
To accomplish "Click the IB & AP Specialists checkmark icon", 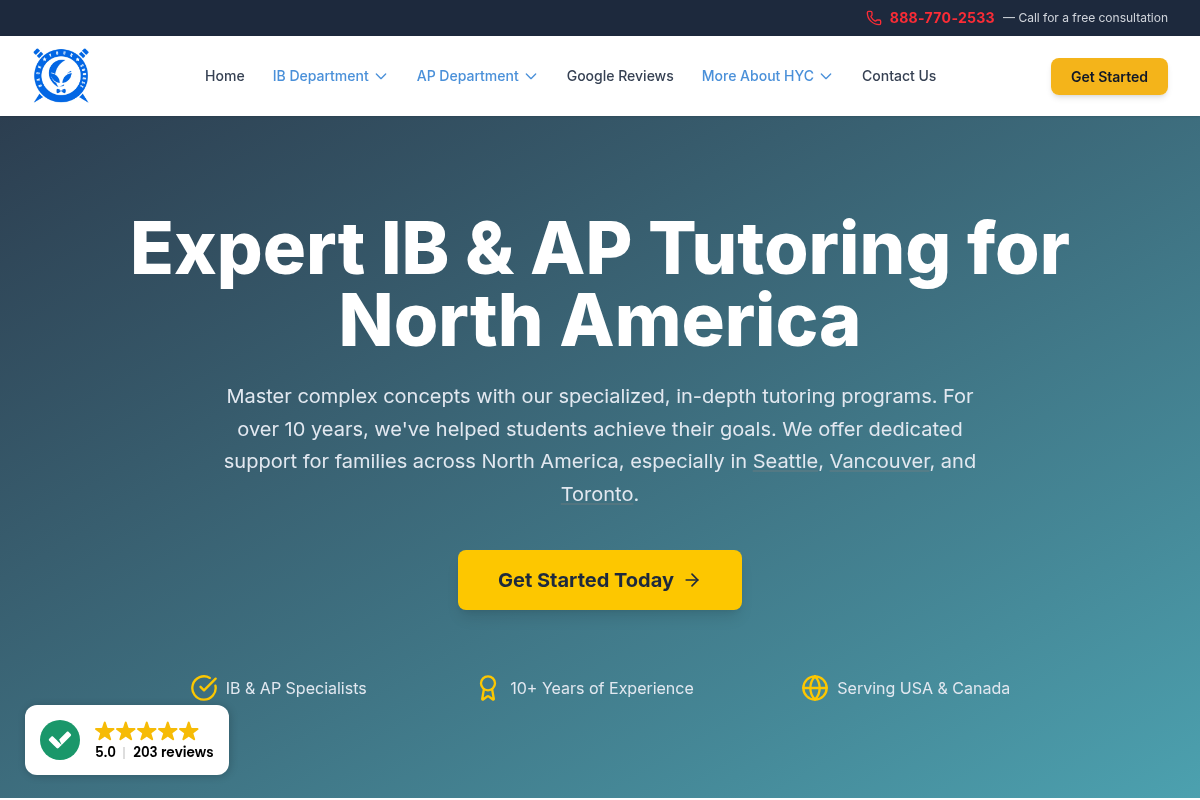I will (204, 688).
